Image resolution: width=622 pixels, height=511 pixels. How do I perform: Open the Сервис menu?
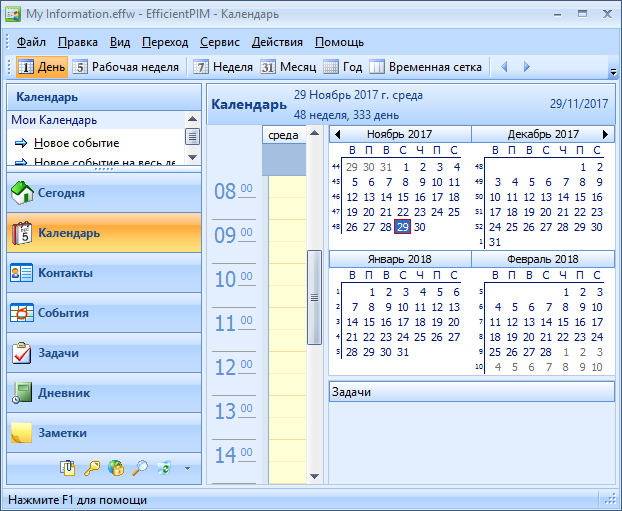pos(219,42)
